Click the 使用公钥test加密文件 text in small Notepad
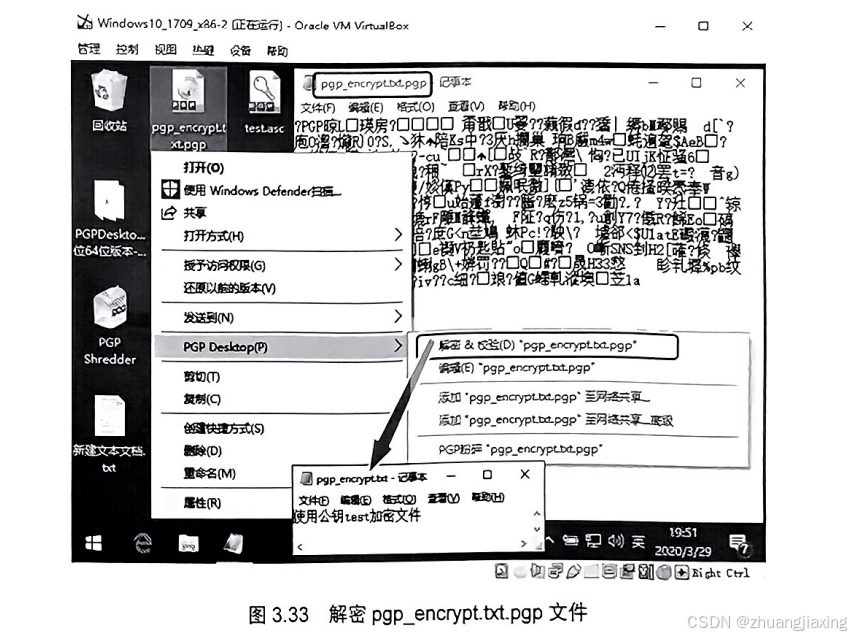The width and height of the screenshot is (851, 637). pyautogui.click(x=357, y=515)
